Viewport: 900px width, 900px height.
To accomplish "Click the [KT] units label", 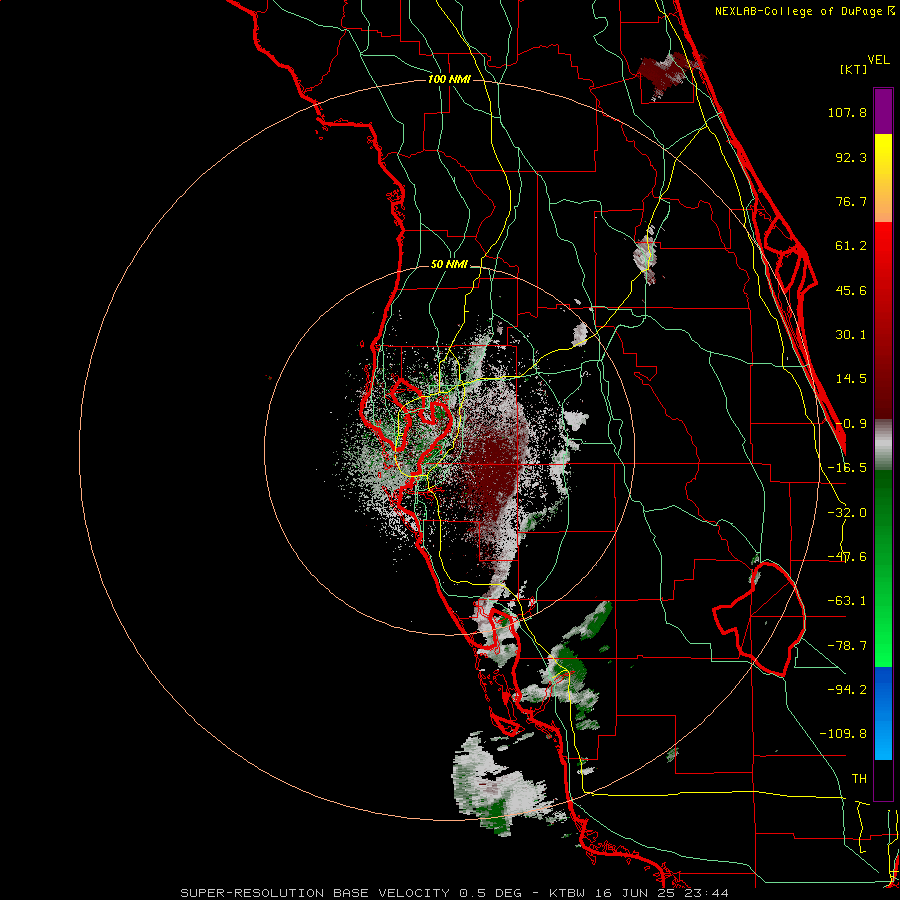I will tap(853, 69).
